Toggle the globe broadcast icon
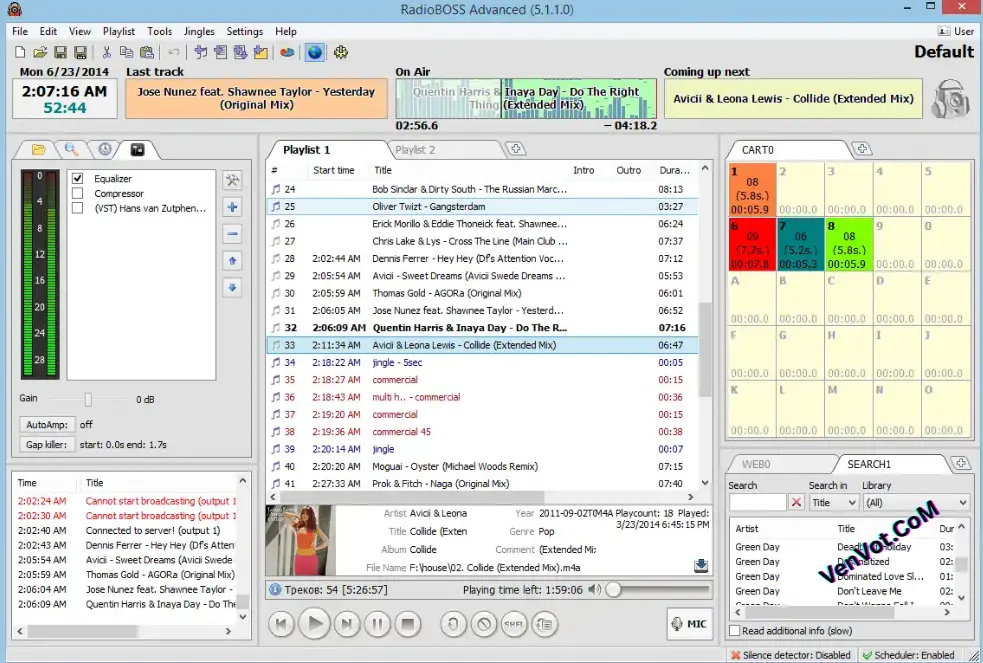 [315, 53]
